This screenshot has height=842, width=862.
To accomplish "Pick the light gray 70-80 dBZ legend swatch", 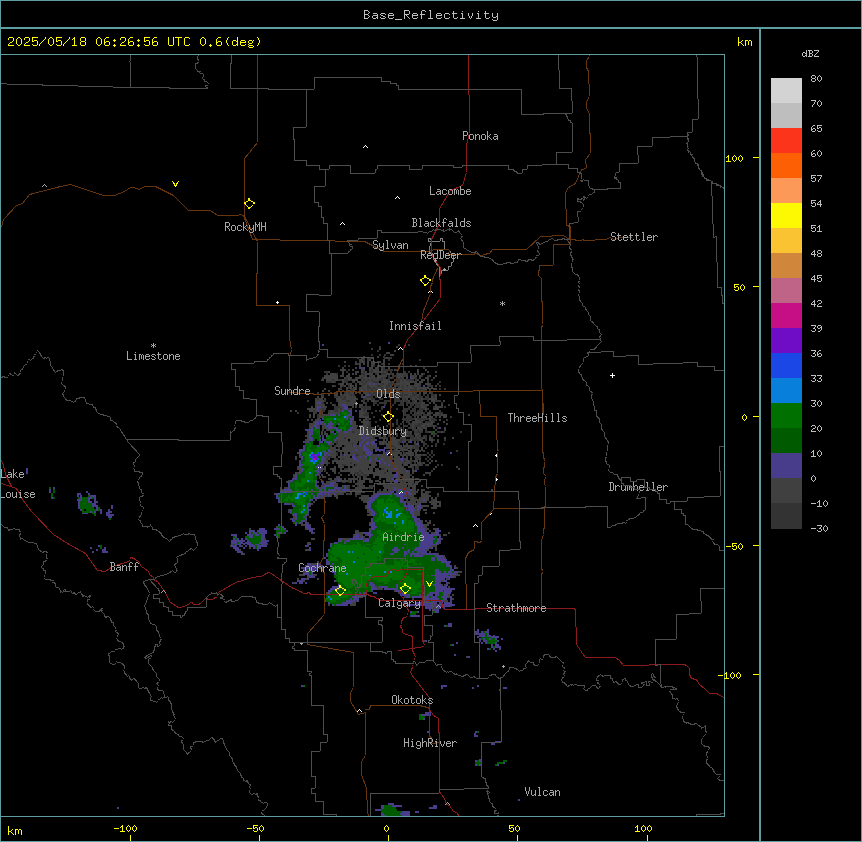I will click(786, 90).
